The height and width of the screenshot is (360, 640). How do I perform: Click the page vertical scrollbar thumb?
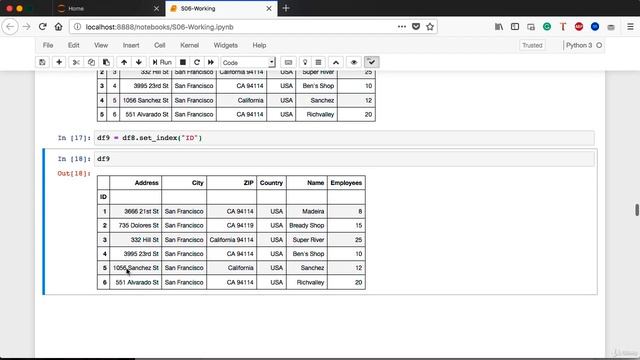pyautogui.click(x=637, y=209)
